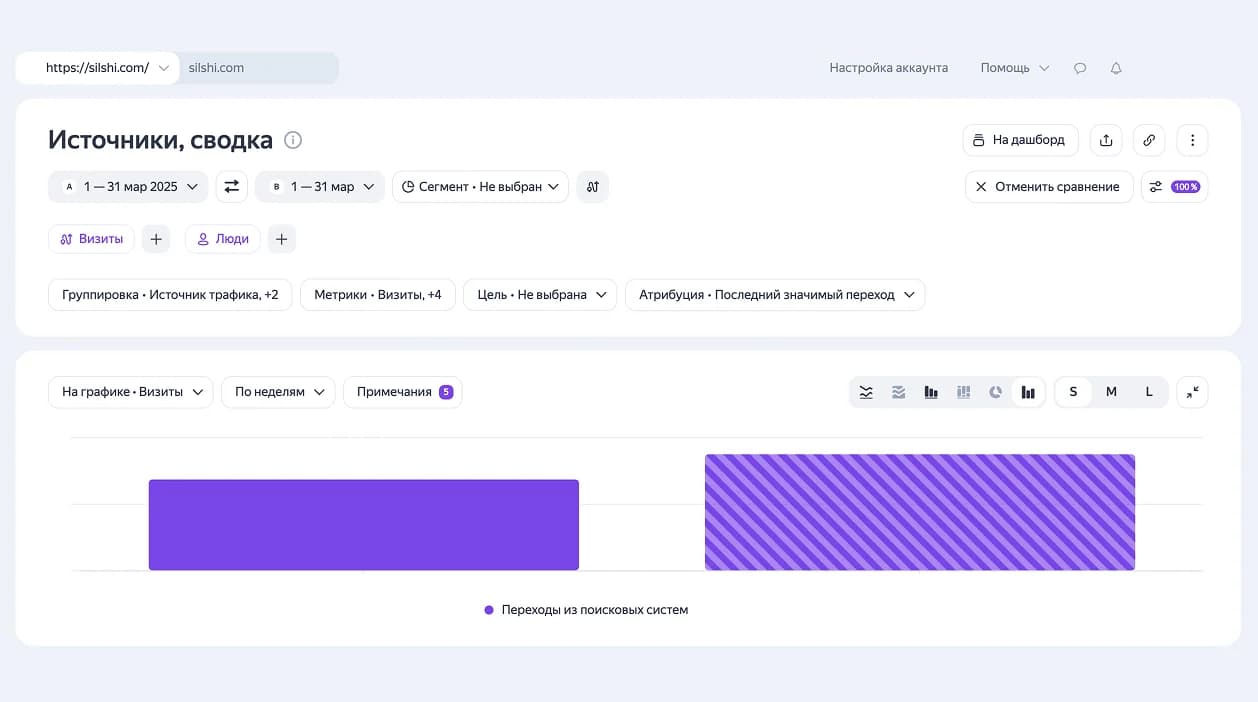Set chart size to L
The width and height of the screenshot is (1258, 702).
(1149, 392)
